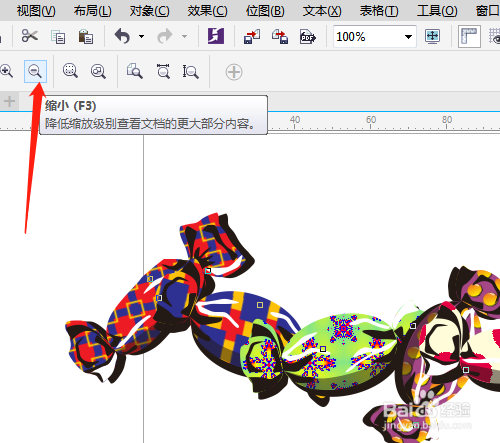The width and height of the screenshot is (500, 443).
Task: Click the Cut scissors icon
Action: pyautogui.click(x=30, y=36)
